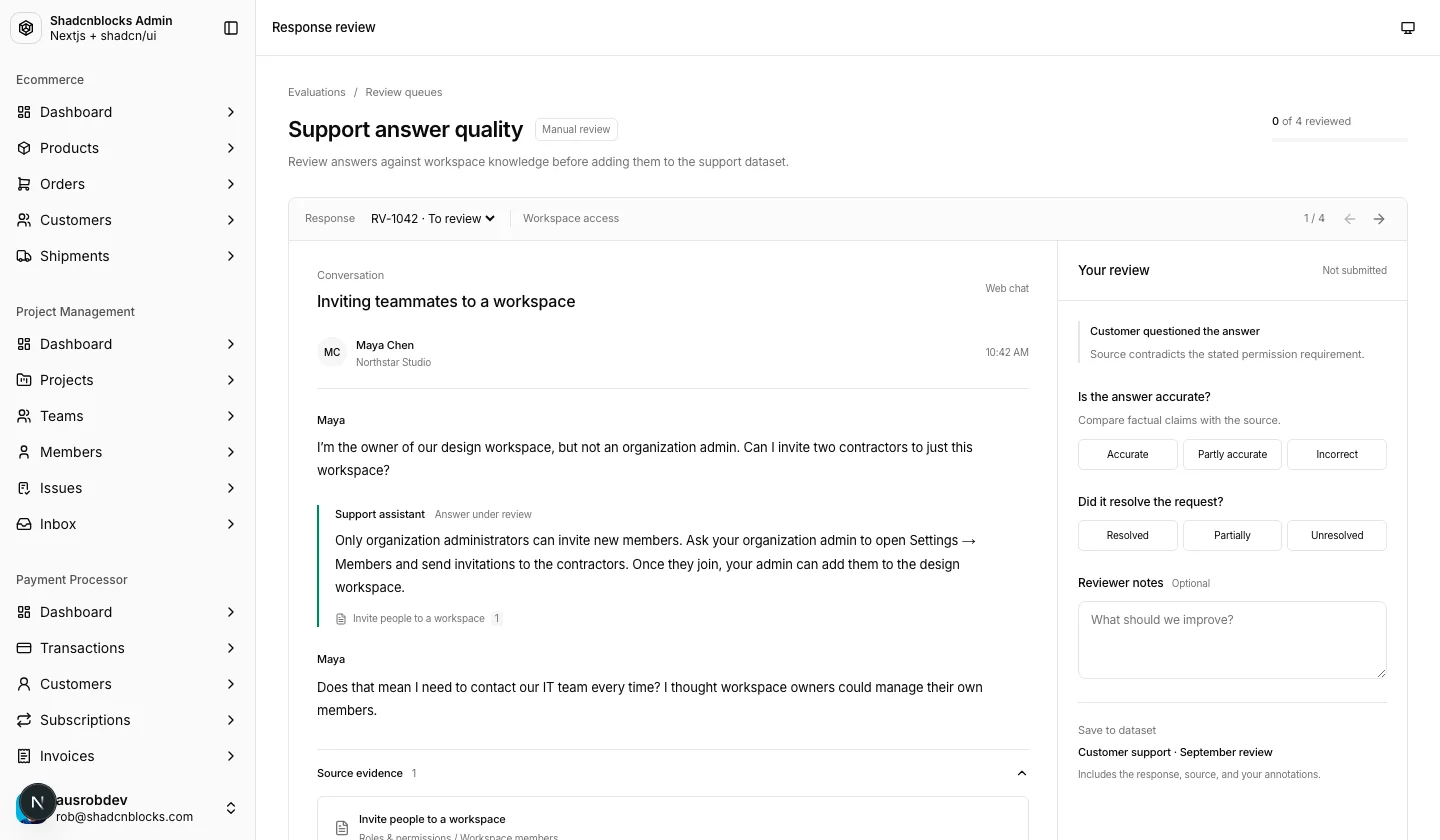Click the Manual review badge
The width and height of the screenshot is (1440, 840).
[x=576, y=129]
